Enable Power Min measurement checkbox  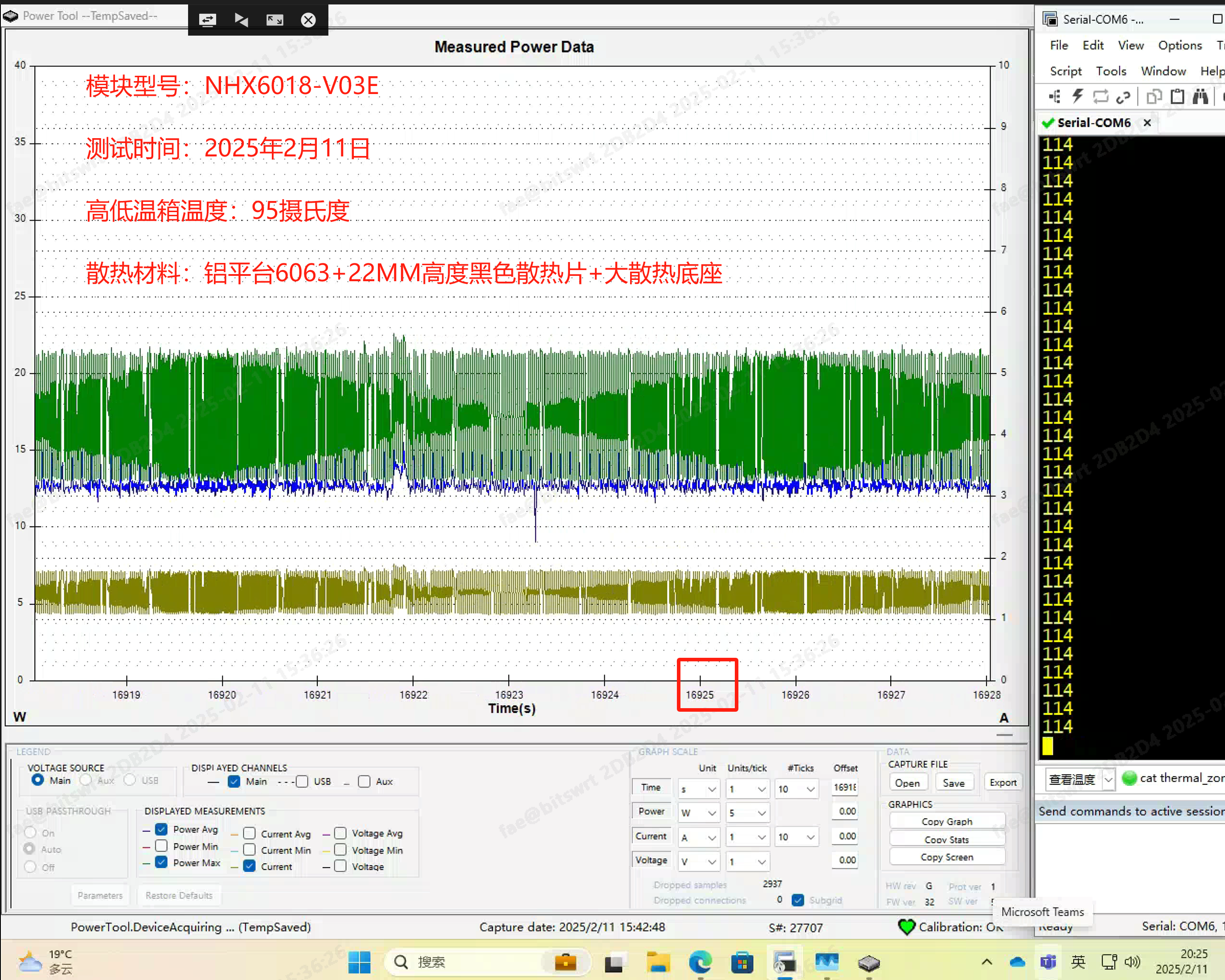click(161, 846)
